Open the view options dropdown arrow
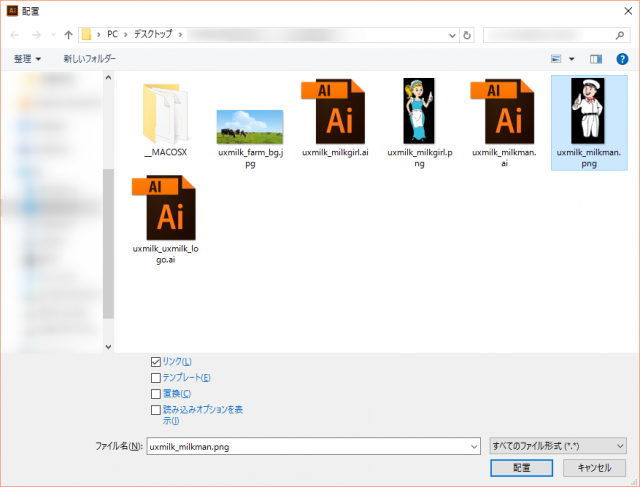The image size is (640, 487). [x=571, y=59]
